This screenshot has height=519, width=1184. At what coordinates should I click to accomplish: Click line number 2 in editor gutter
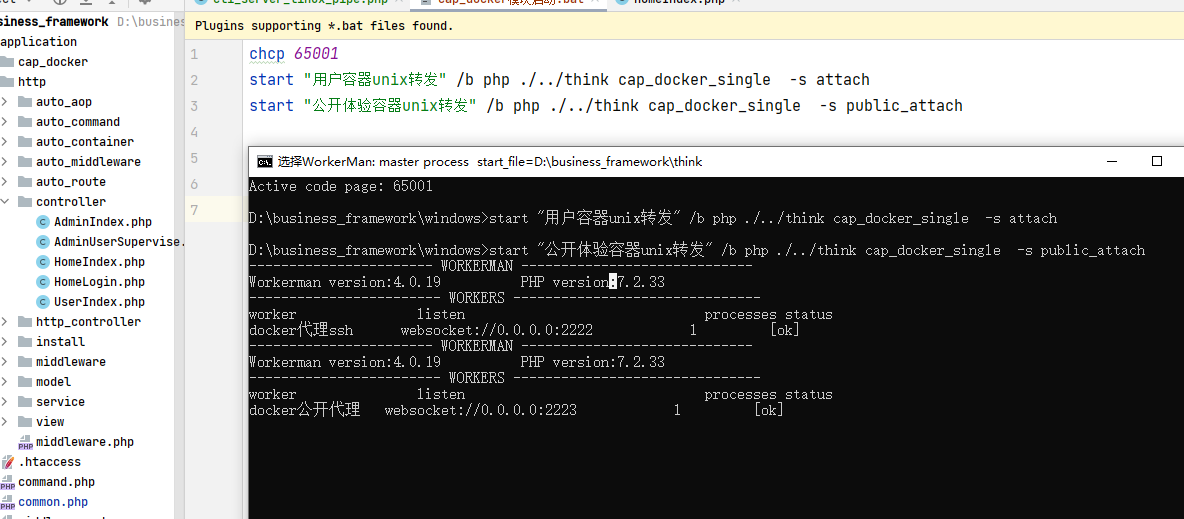[195, 80]
